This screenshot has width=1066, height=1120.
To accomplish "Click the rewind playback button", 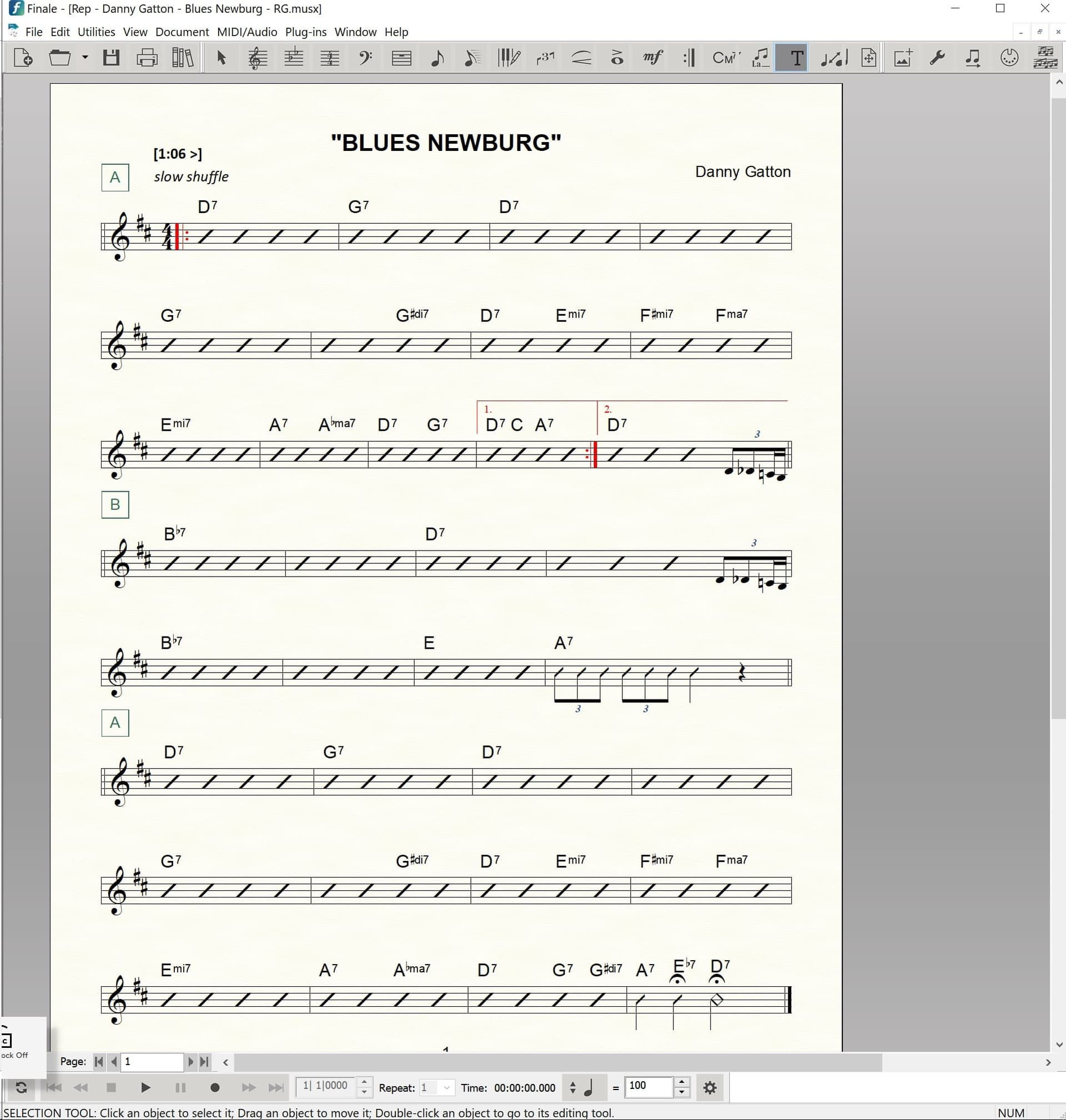I will 81,1088.
